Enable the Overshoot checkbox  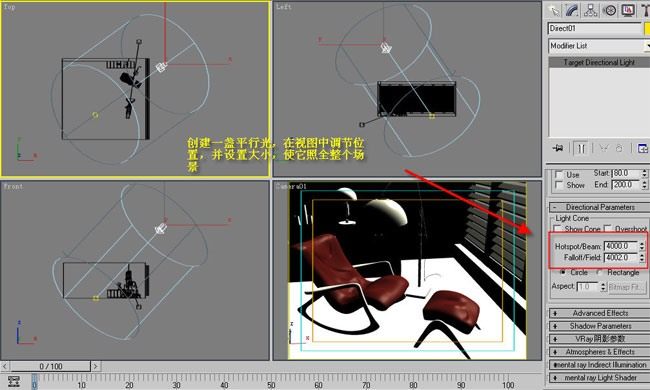point(608,228)
